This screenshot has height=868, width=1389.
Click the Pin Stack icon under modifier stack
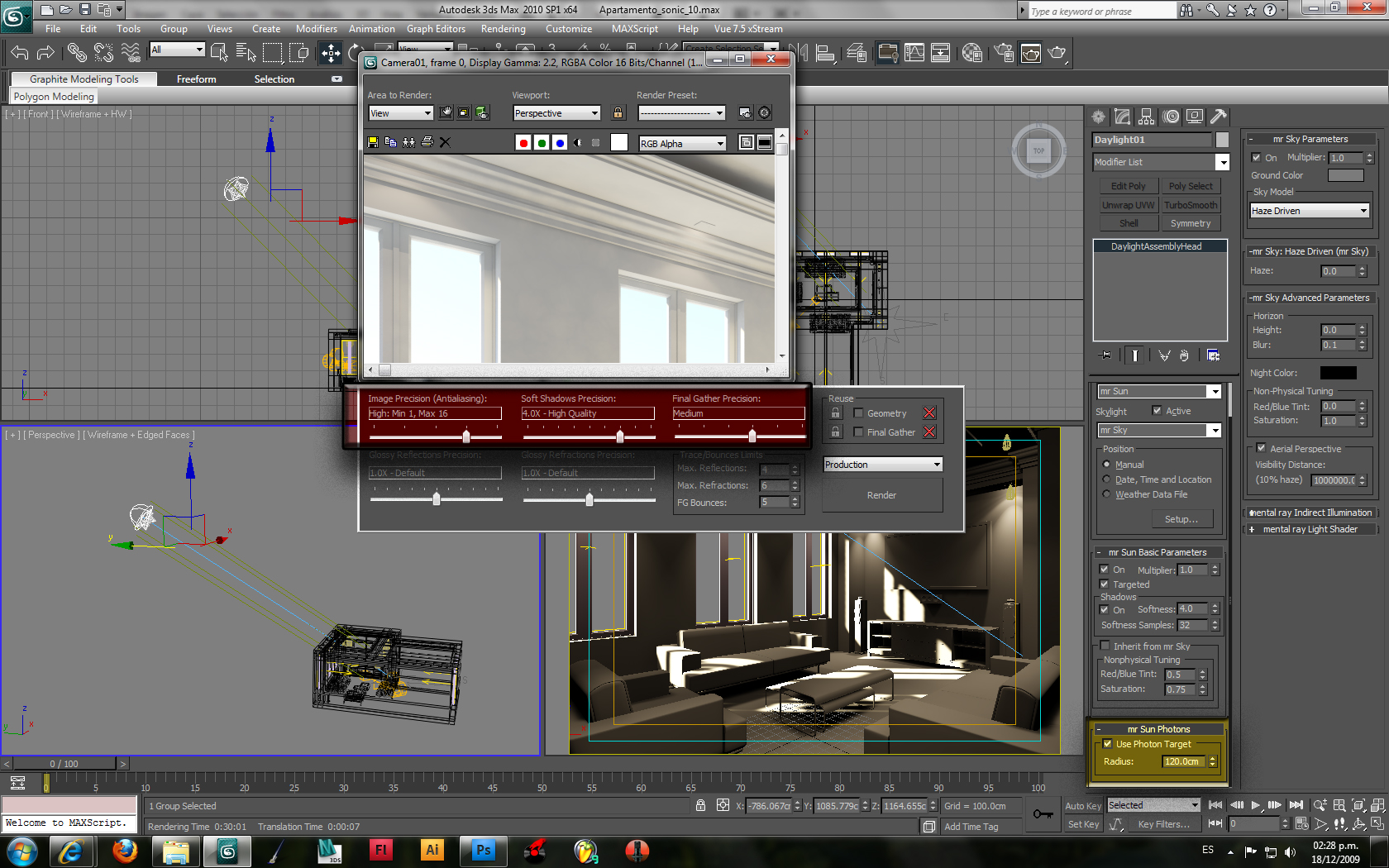[x=1105, y=355]
